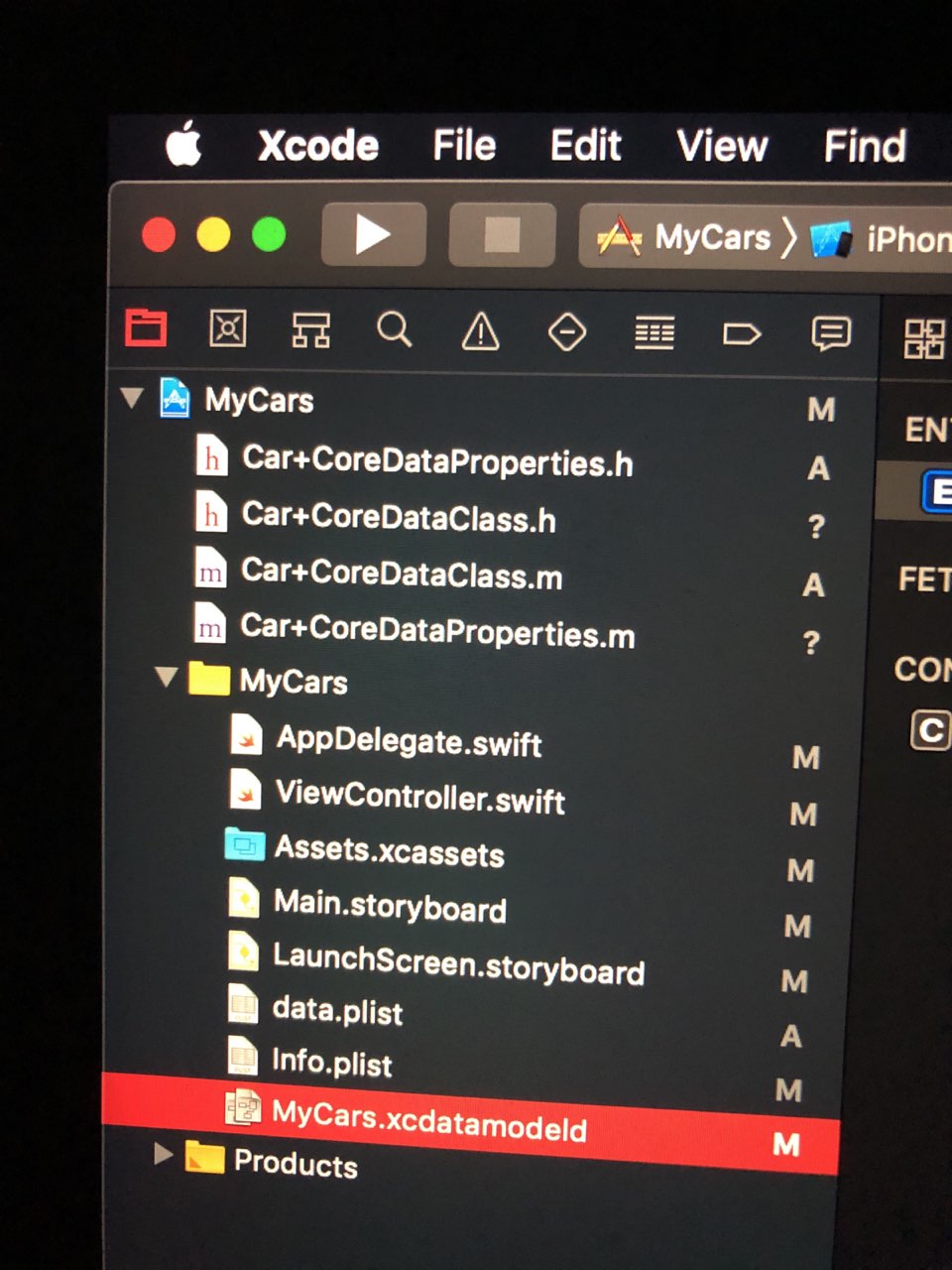The width and height of the screenshot is (952, 1270).
Task: Show the Source Control navigator
Action: click(228, 327)
